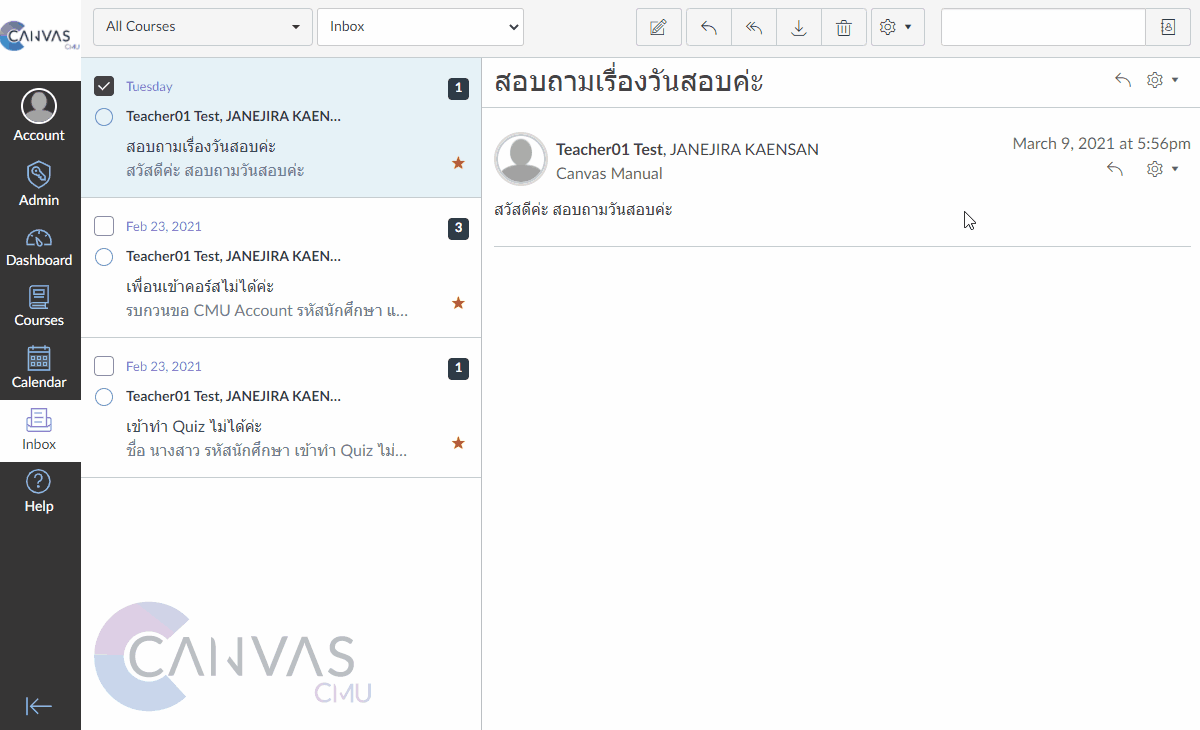Delete conversation using the trash icon
Viewport: 1200px width, 730px height.
coord(843,28)
